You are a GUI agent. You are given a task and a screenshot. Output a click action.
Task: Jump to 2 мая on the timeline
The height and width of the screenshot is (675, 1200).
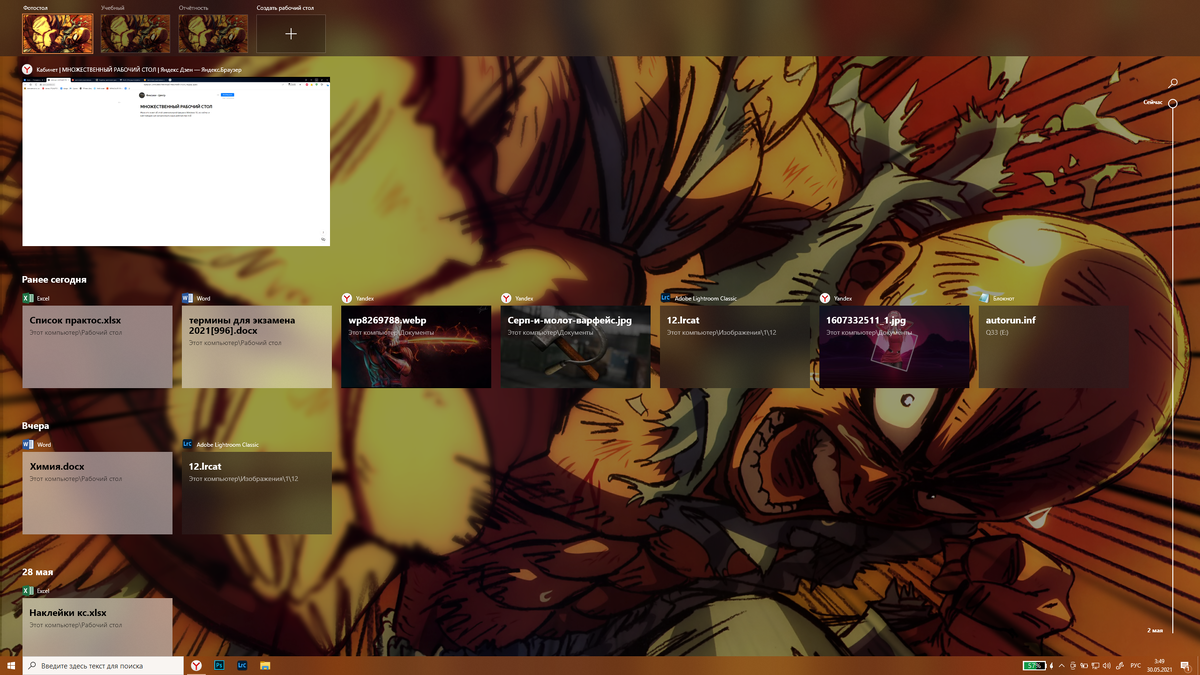[1155, 631]
